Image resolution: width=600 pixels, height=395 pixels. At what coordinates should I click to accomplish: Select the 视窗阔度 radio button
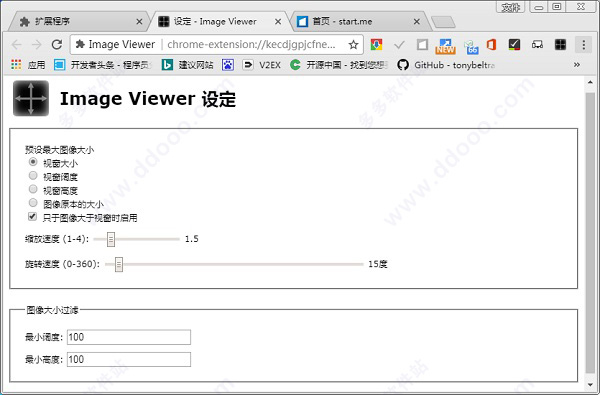point(33,176)
